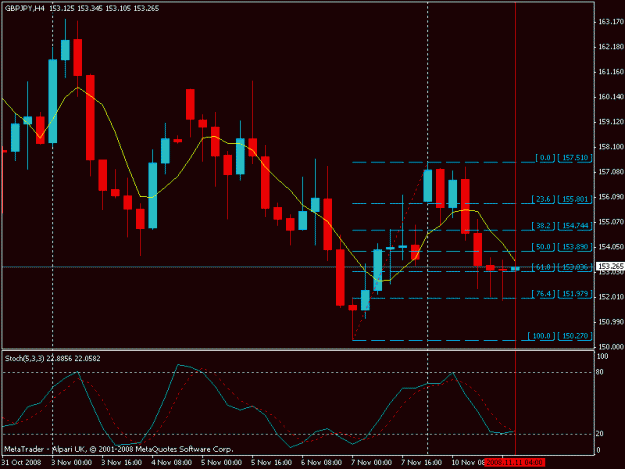The height and width of the screenshot is (469, 625).
Task: Click the 5 Nov 16:00 time axis label
Action: [271, 463]
